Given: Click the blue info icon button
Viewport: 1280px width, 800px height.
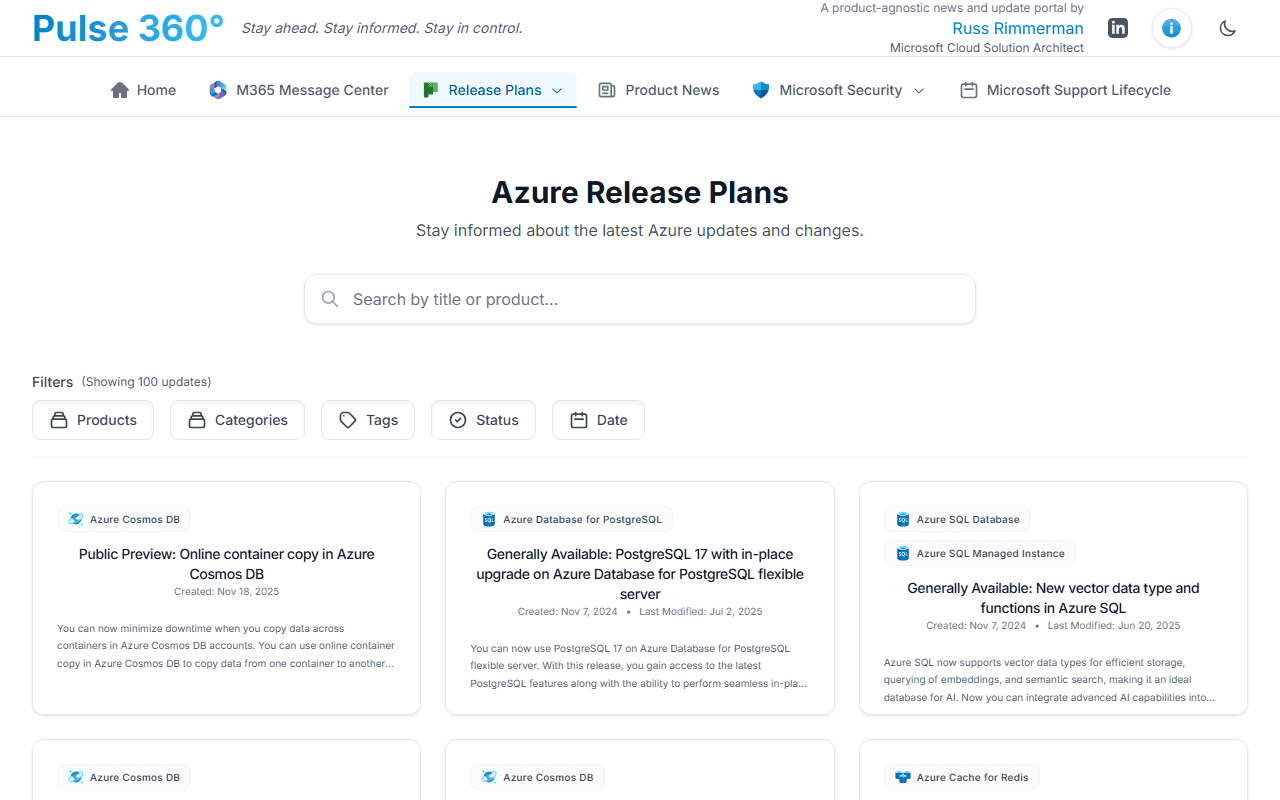Looking at the screenshot, I should (1172, 28).
